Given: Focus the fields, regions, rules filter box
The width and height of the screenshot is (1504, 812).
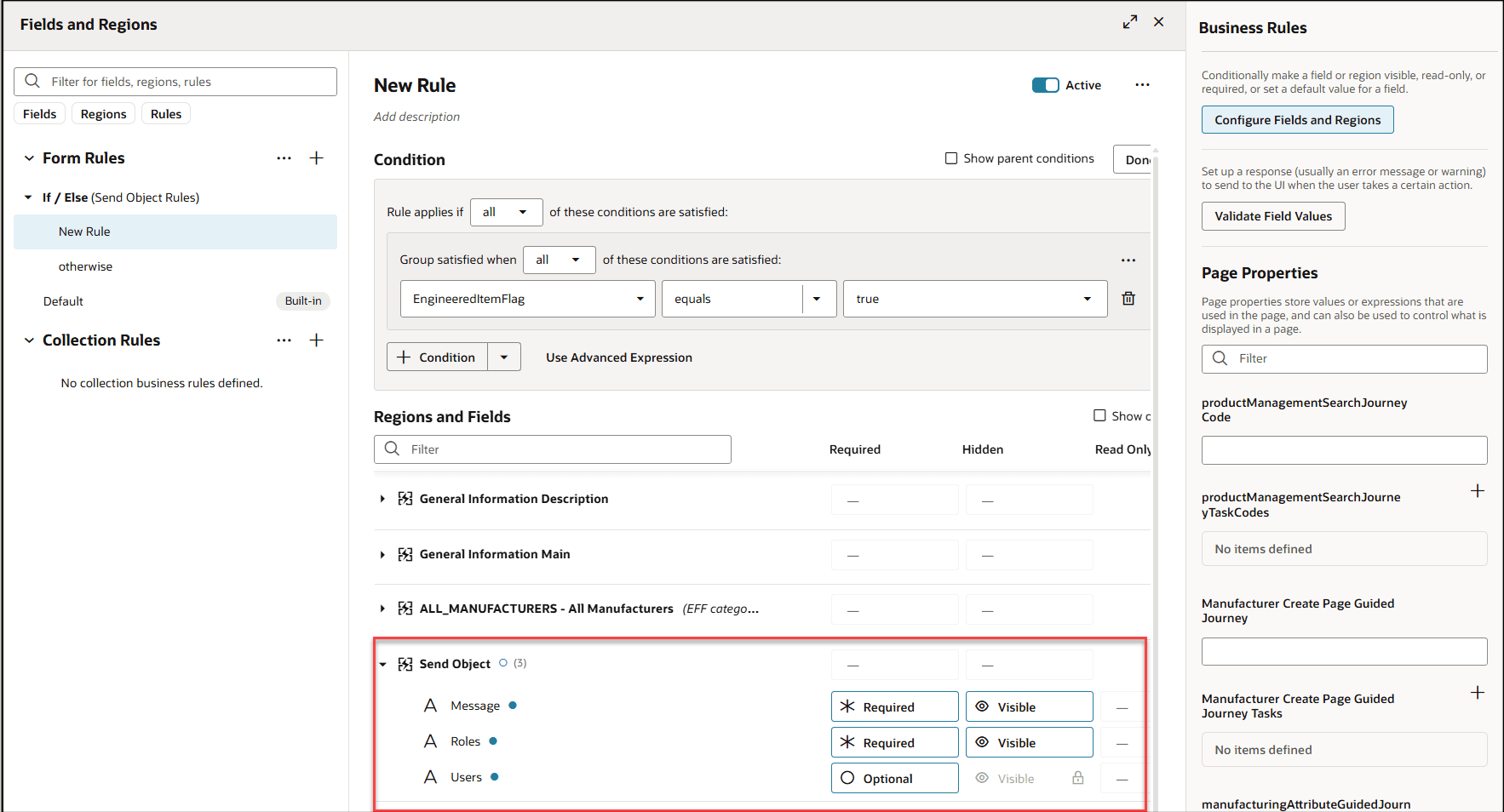Looking at the screenshot, I should [175, 82].
